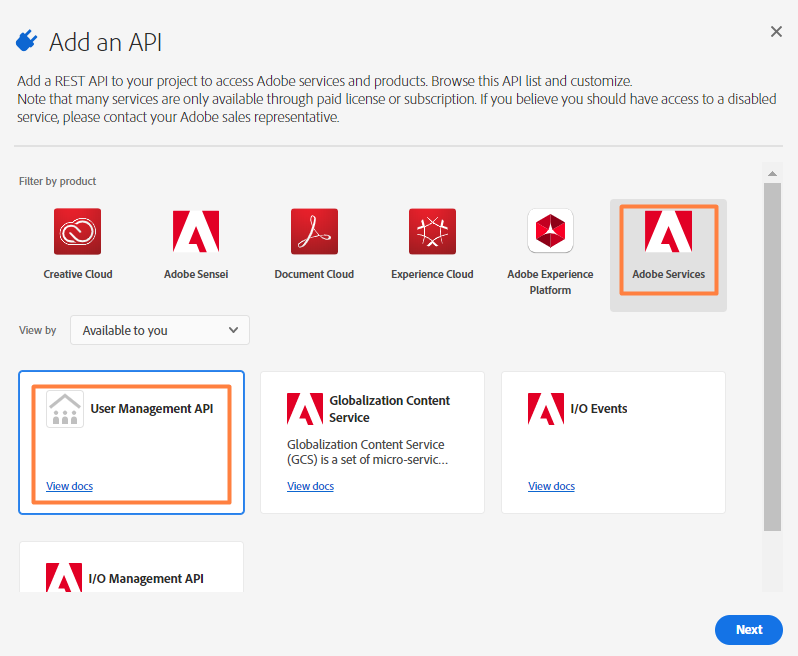Select the I/O Management API title
798x656 pixels.
[146, 579]
